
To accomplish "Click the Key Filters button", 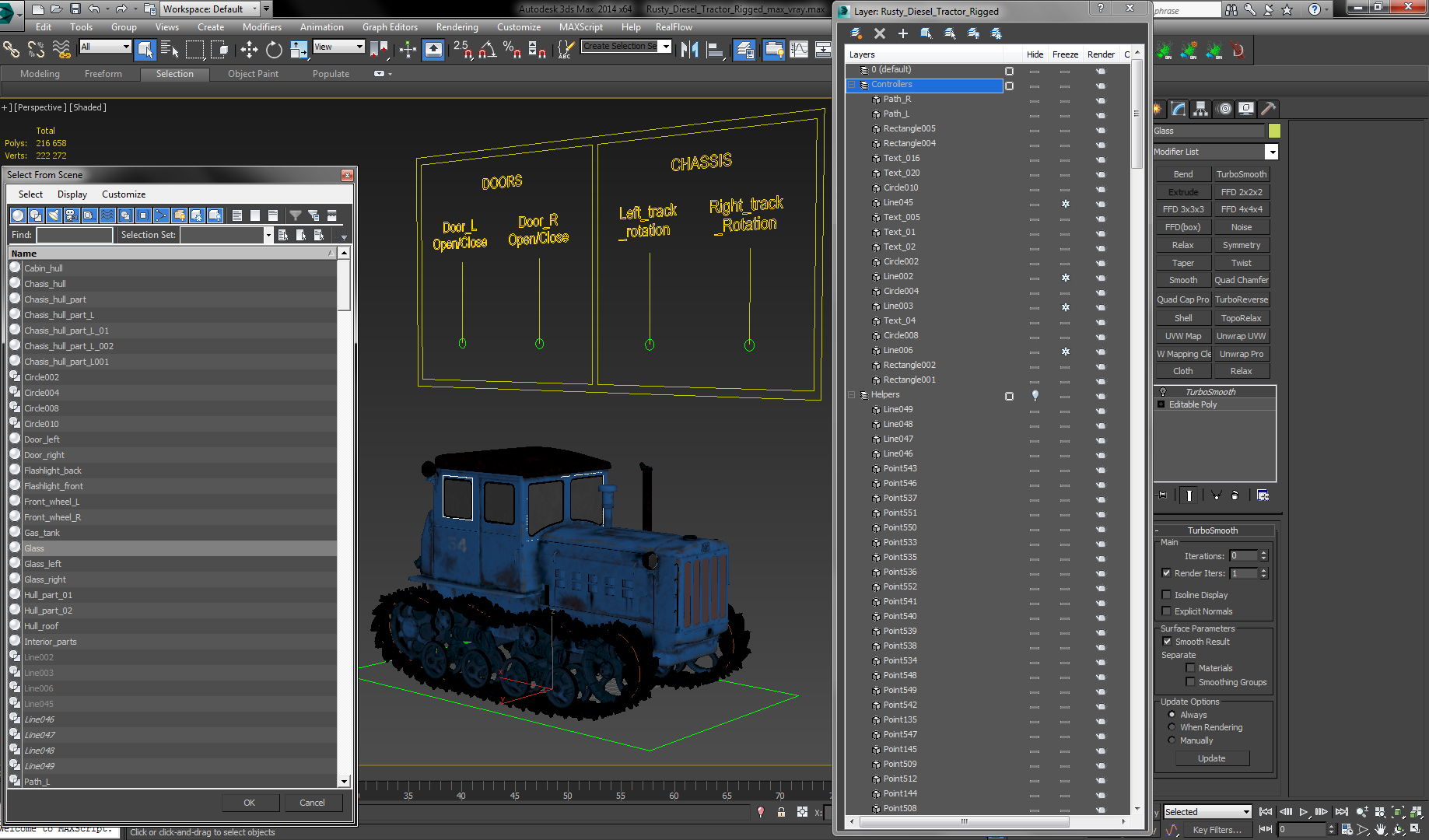I will pos(1217,830).
